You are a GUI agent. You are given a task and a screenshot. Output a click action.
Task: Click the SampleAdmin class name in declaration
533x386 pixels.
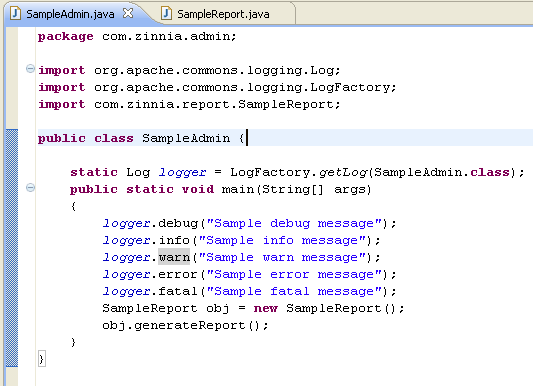tap(186, 138)
